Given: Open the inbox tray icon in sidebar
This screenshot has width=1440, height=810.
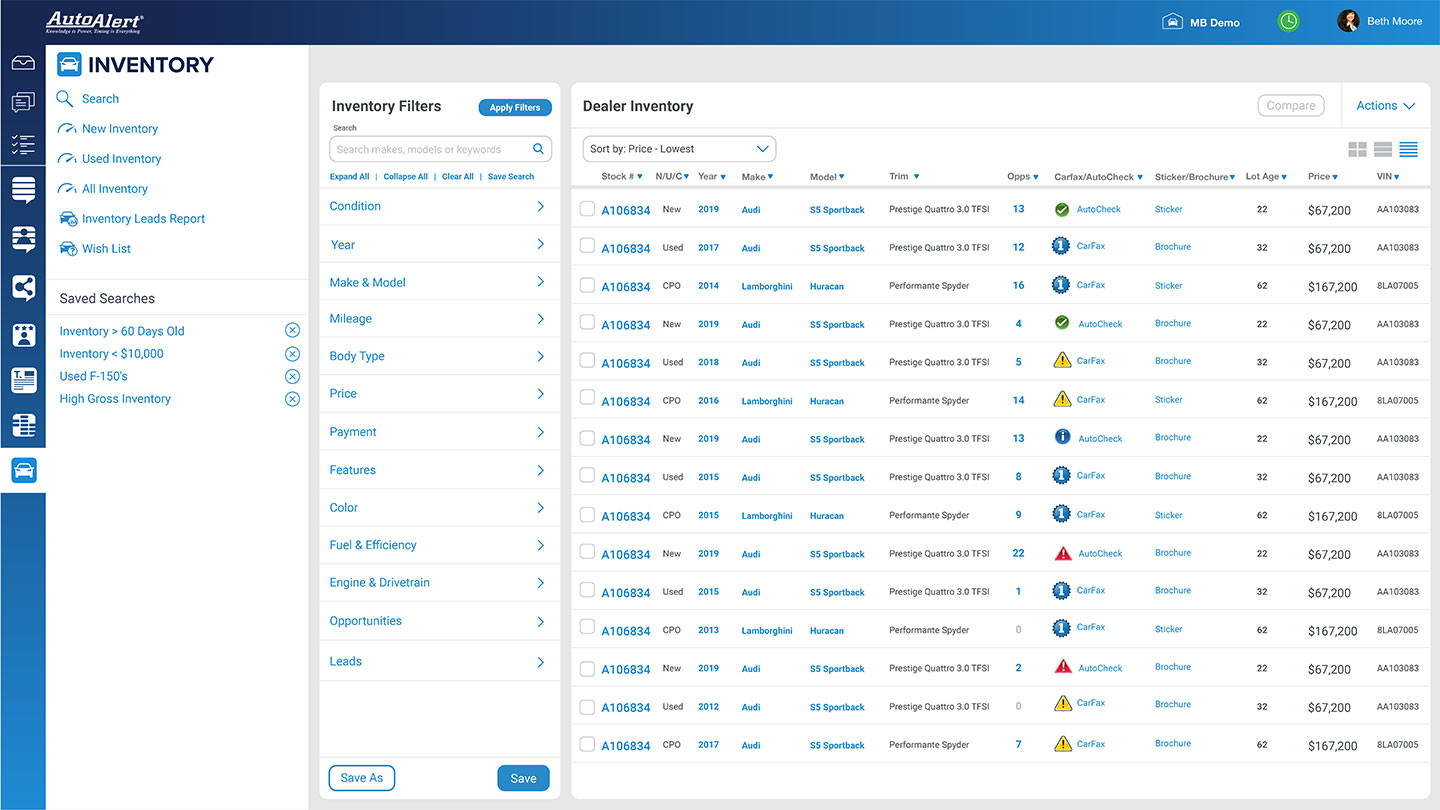Looking at the screenshot, I should click(23, 63).
